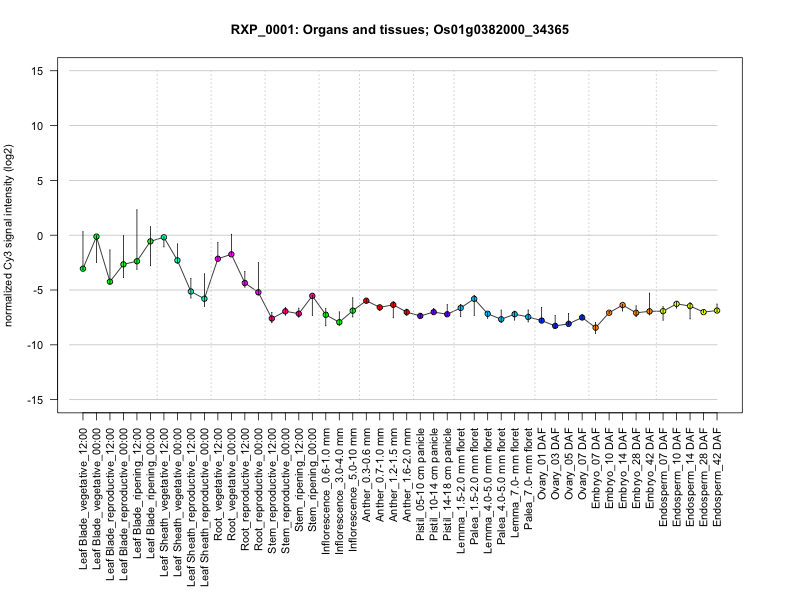Click x-axis label "Embryo_28 DAF"
The image size is (800, 600).
pyautogui.click(x=637, y=468)
